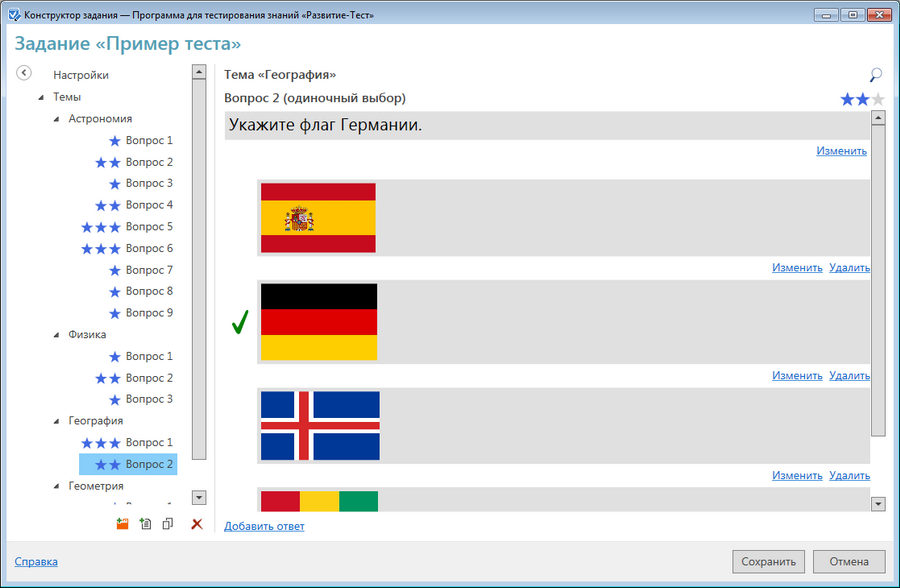Select Астрономия Вопрос 9

pos(149,313)
